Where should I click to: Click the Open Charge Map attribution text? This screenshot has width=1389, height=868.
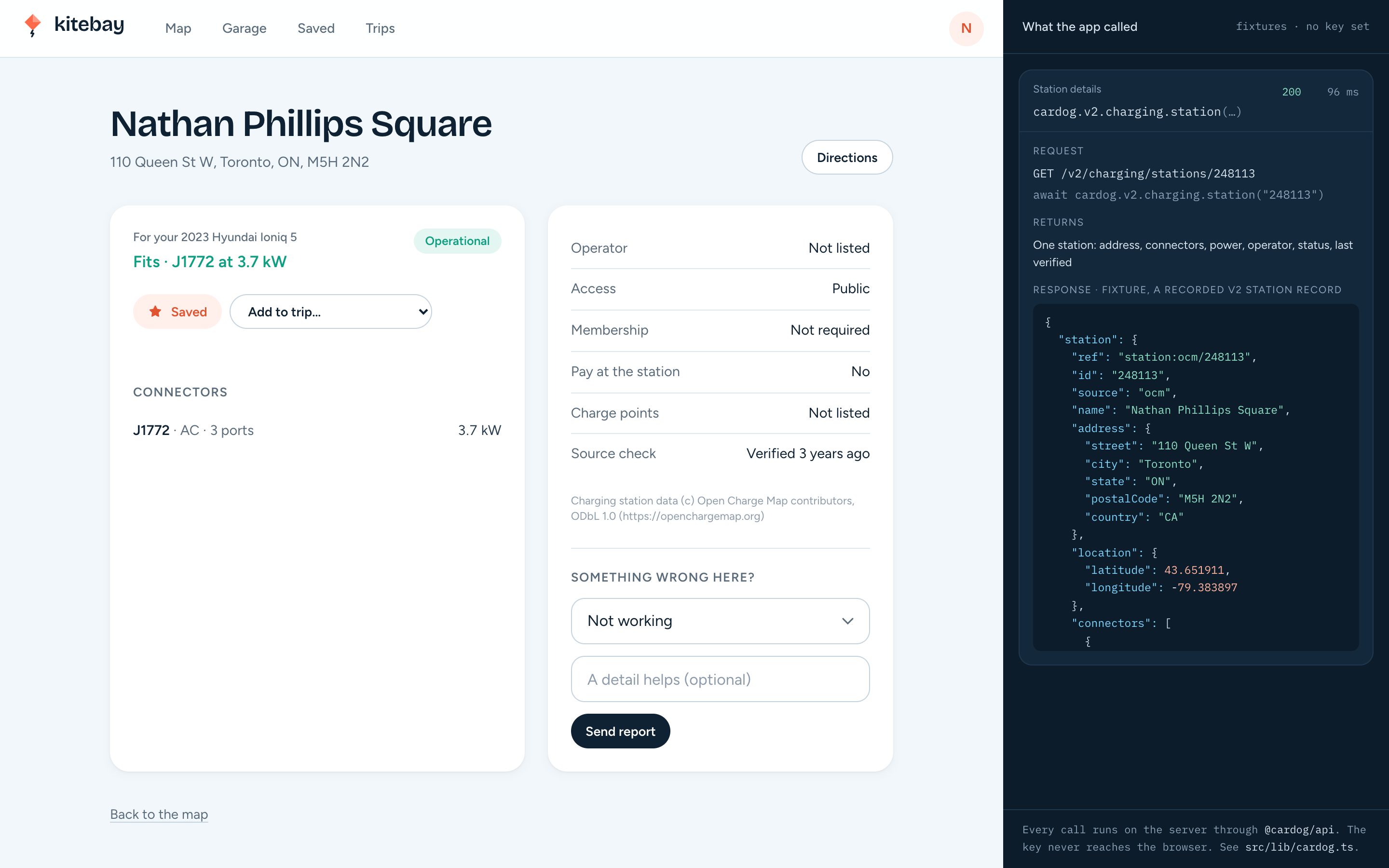pos(712,508)
